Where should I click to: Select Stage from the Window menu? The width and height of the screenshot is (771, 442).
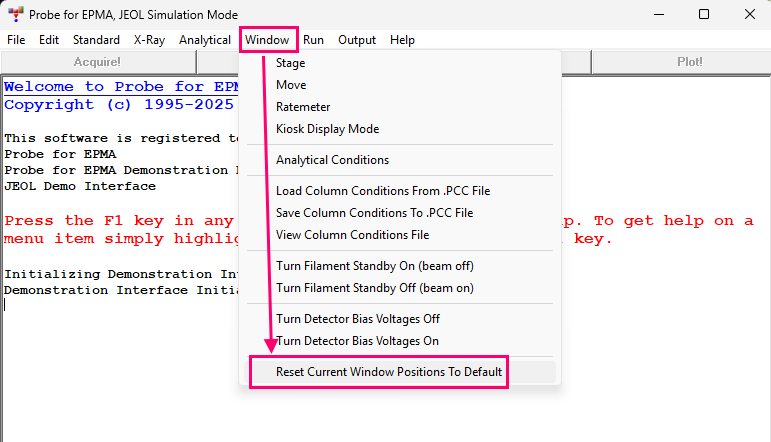[x=291, y=63]
